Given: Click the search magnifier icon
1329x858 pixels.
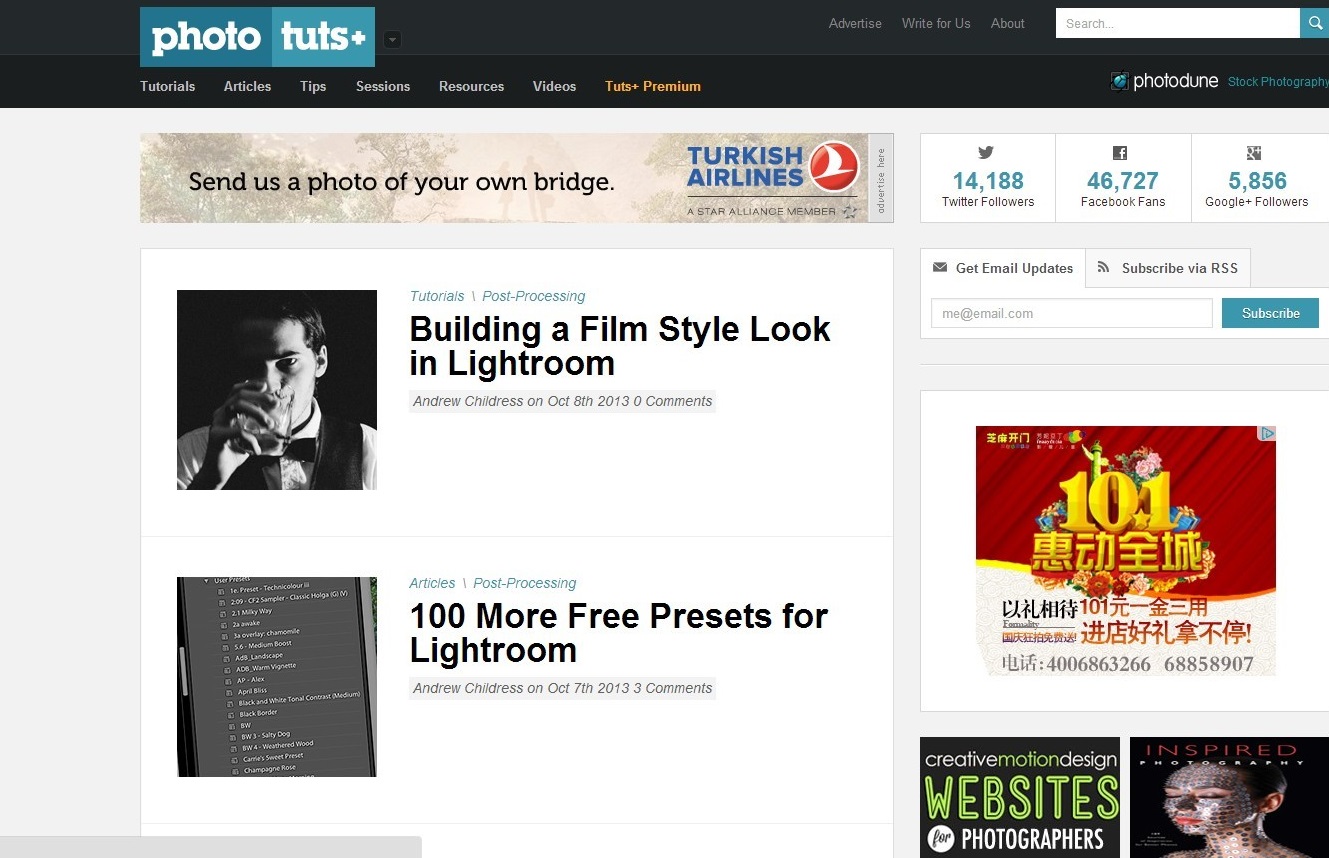Looking at the screenshot, I should pos(1315,23).
